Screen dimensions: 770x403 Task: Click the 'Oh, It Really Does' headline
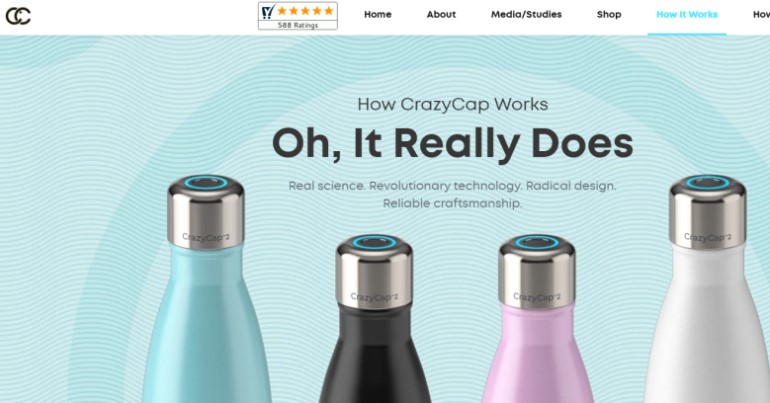(452, 144)
